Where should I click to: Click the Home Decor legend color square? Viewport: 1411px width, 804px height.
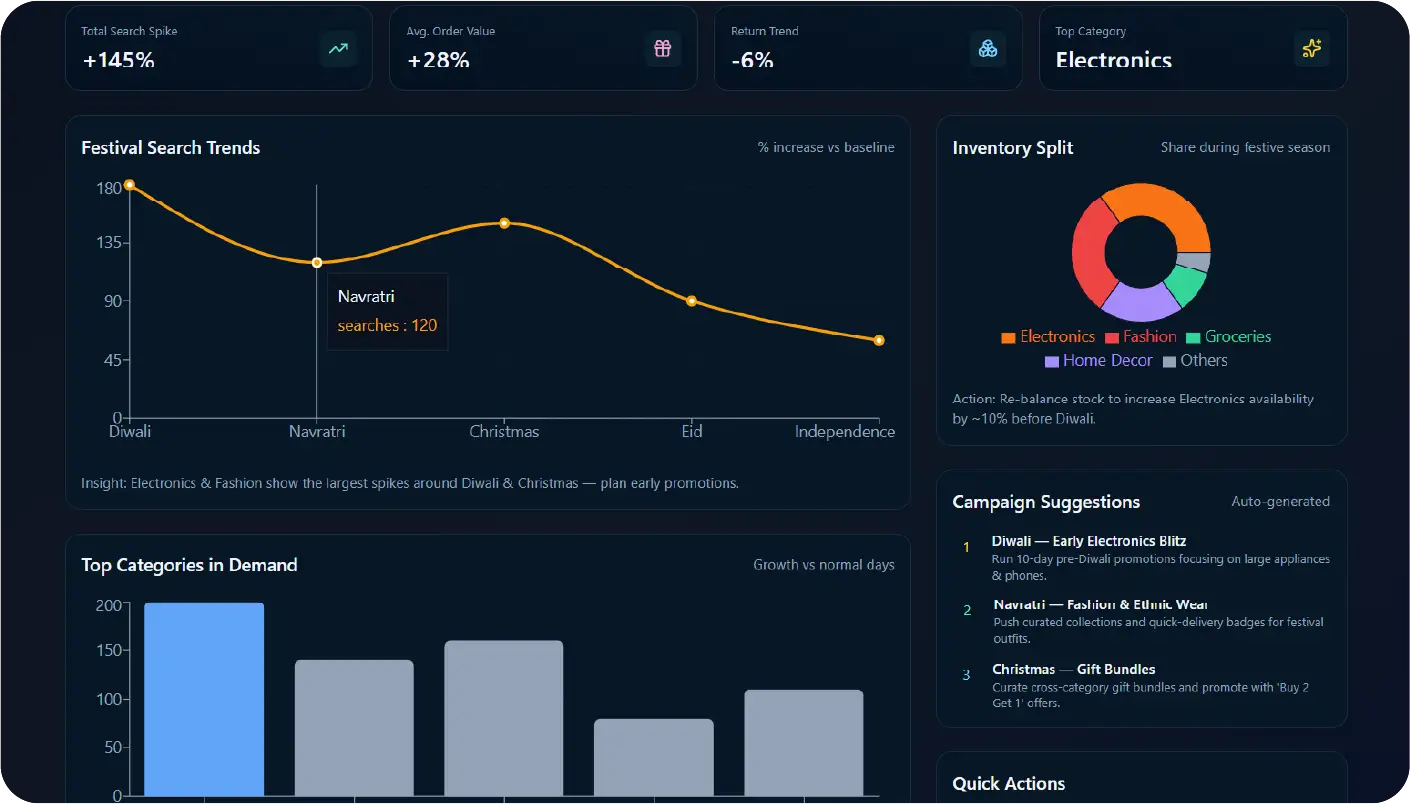pyautogui.click(x=1052, y=361)
